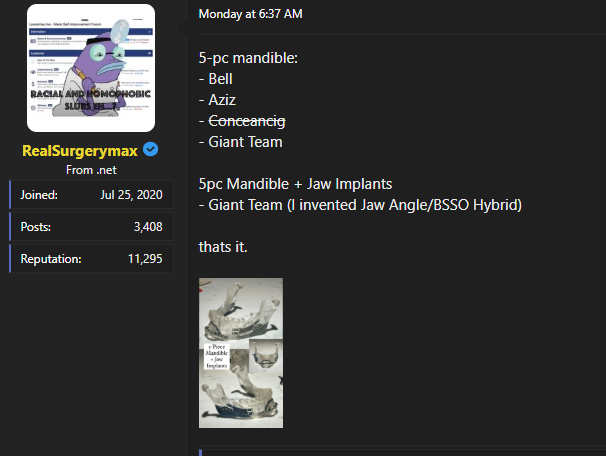Open the RealSurgerymax username link
606x456 pixels.
(80, 150)
